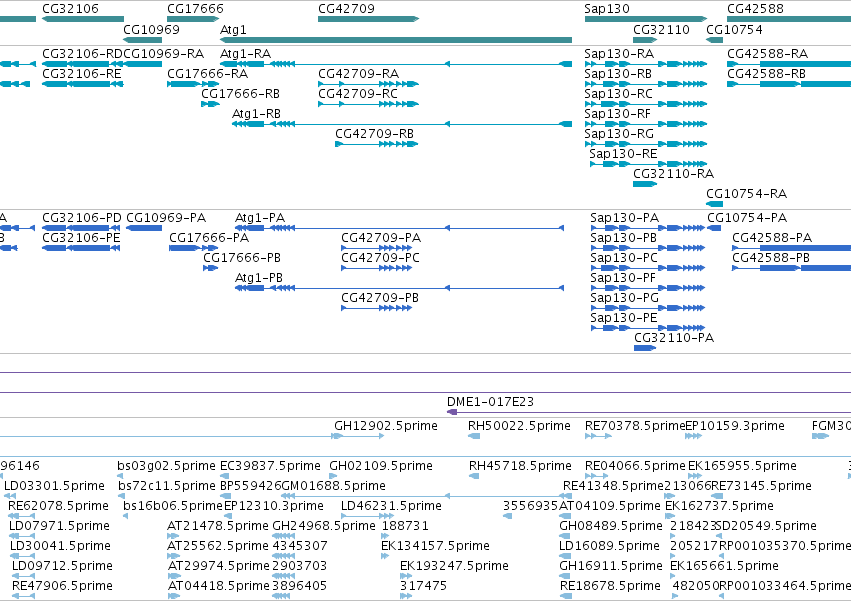Select the EK134157.5prime EST
This screenshot has width=851, height=601.
coord(385,556)
